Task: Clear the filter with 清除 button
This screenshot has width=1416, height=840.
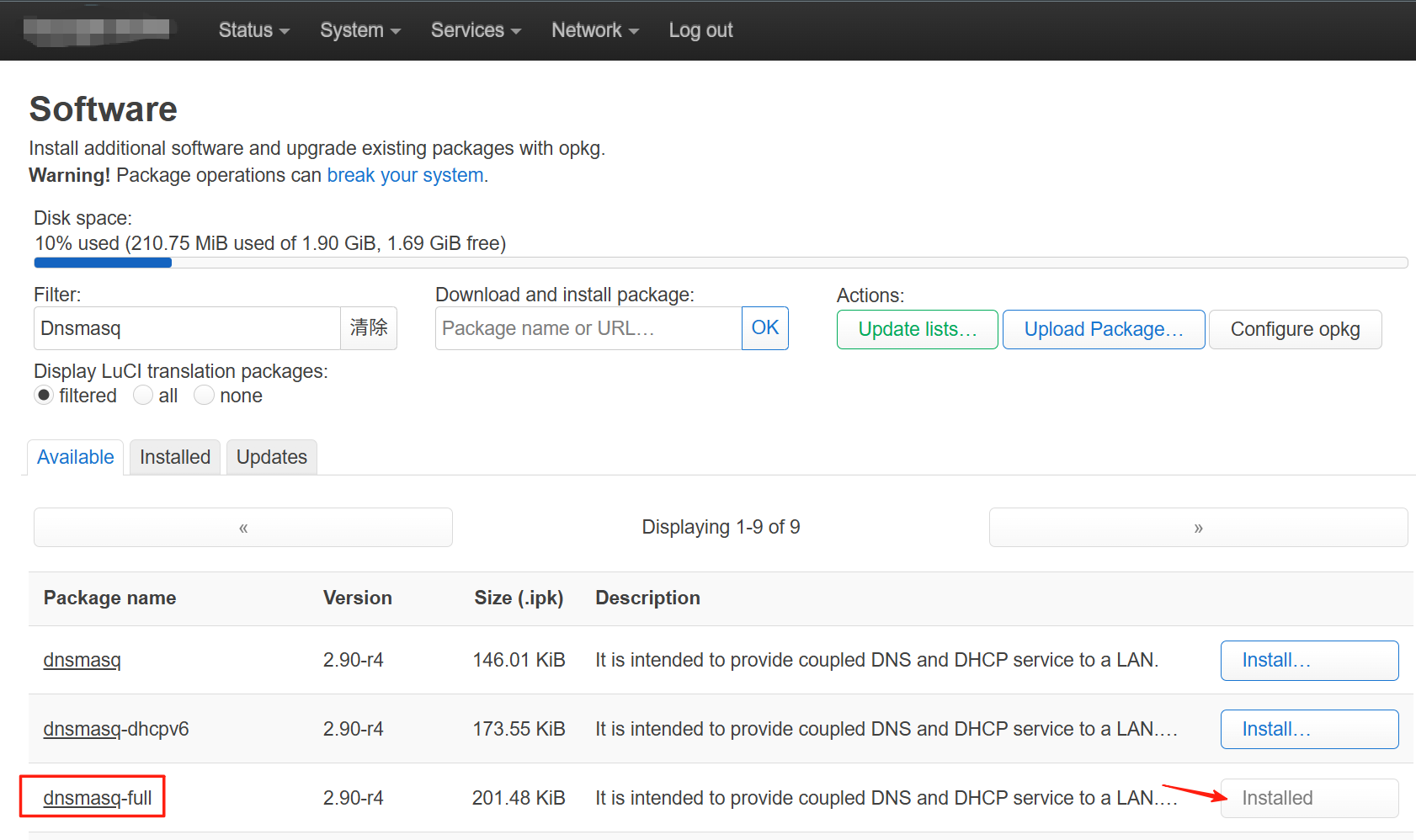Action: [x=369, y=328]
